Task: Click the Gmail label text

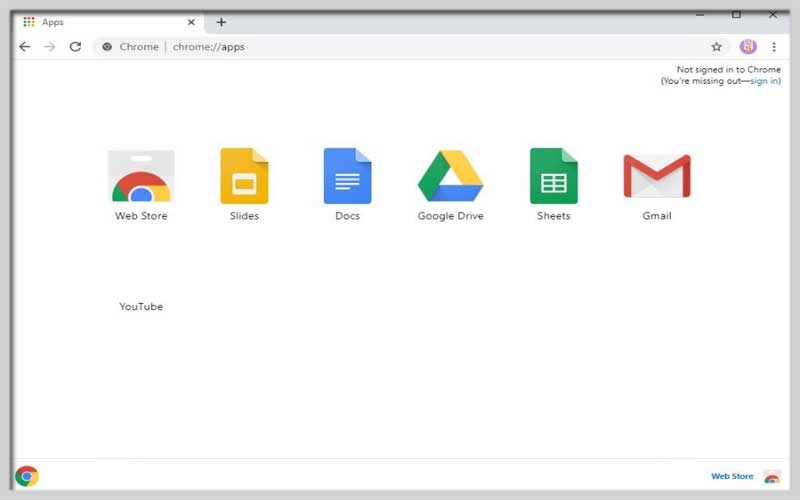Action: (x=657, y=216)
